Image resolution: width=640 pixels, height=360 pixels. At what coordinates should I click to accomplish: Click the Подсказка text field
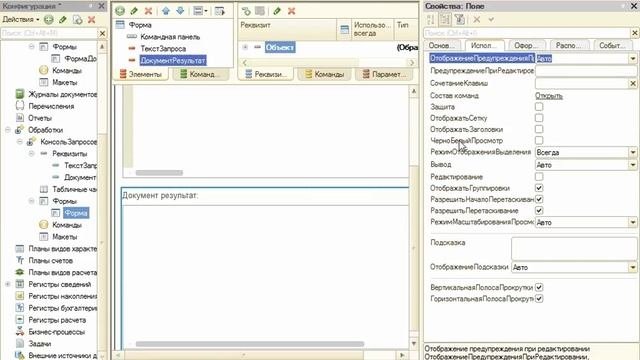click(573, 248)
